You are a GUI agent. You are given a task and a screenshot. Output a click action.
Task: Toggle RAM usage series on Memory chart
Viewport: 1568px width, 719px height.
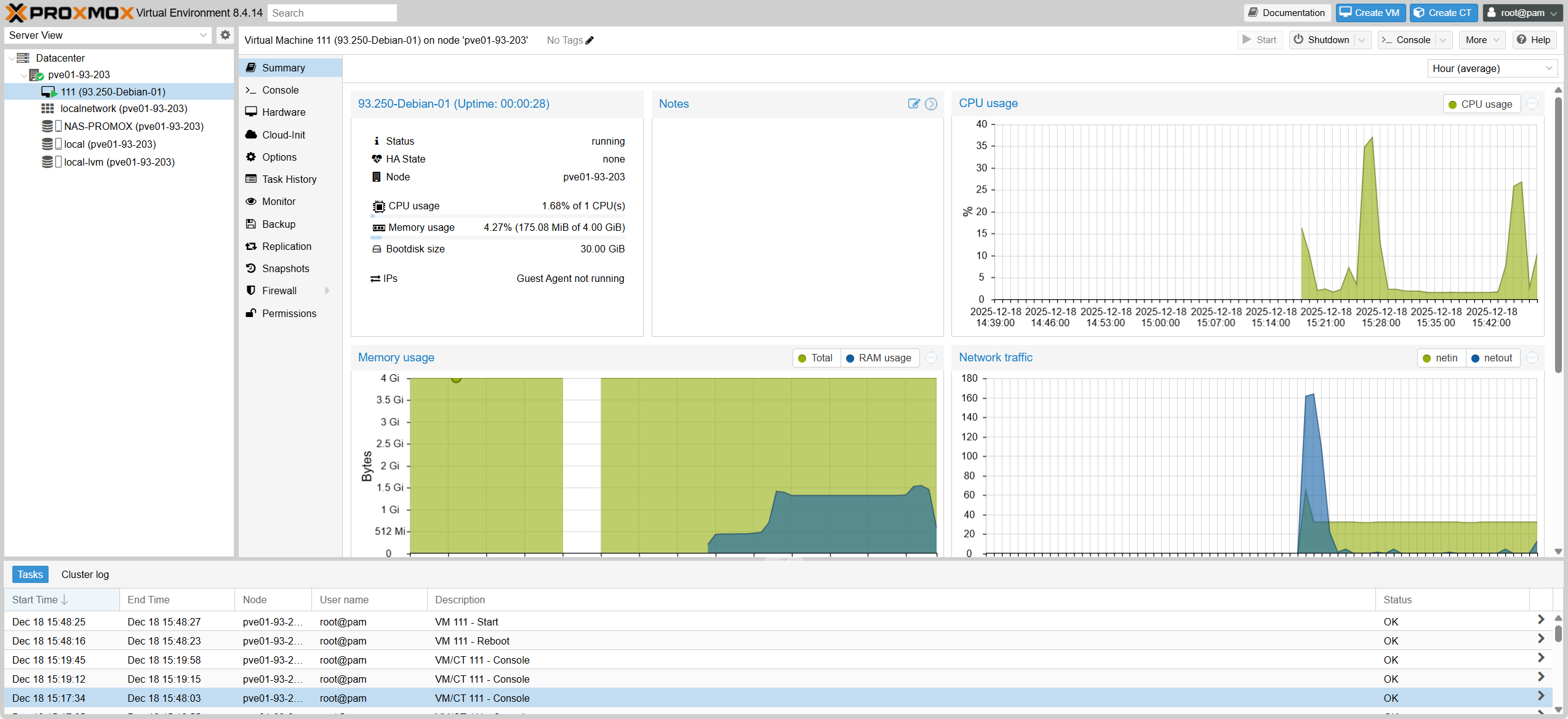[x=879, y=358]
